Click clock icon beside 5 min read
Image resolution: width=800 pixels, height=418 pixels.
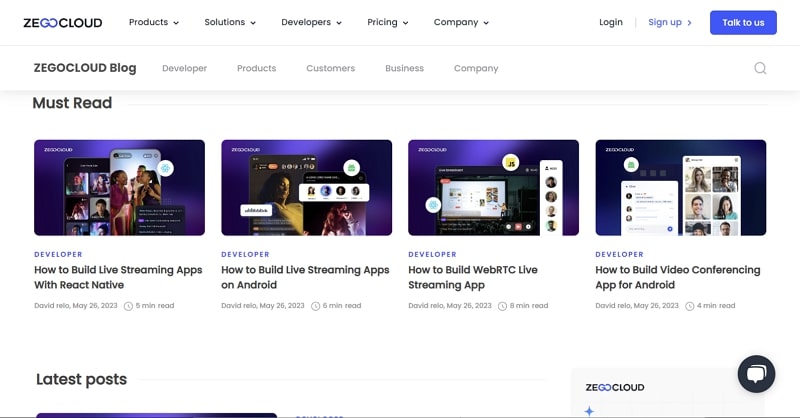(x=129, y=306)
